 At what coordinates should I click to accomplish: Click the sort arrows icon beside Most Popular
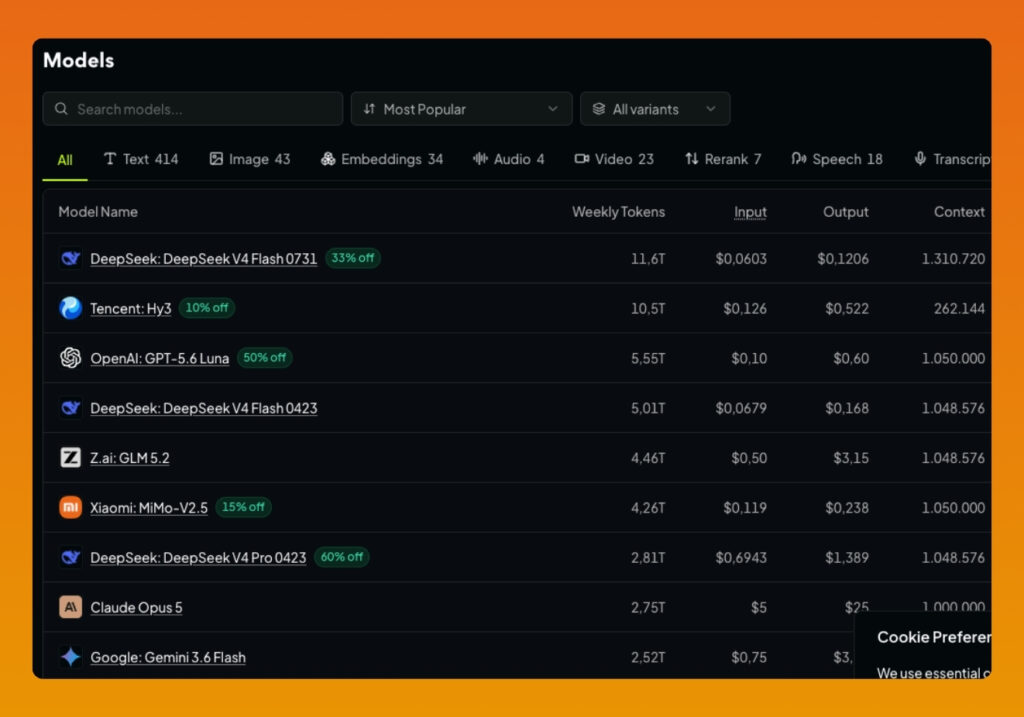370,108
